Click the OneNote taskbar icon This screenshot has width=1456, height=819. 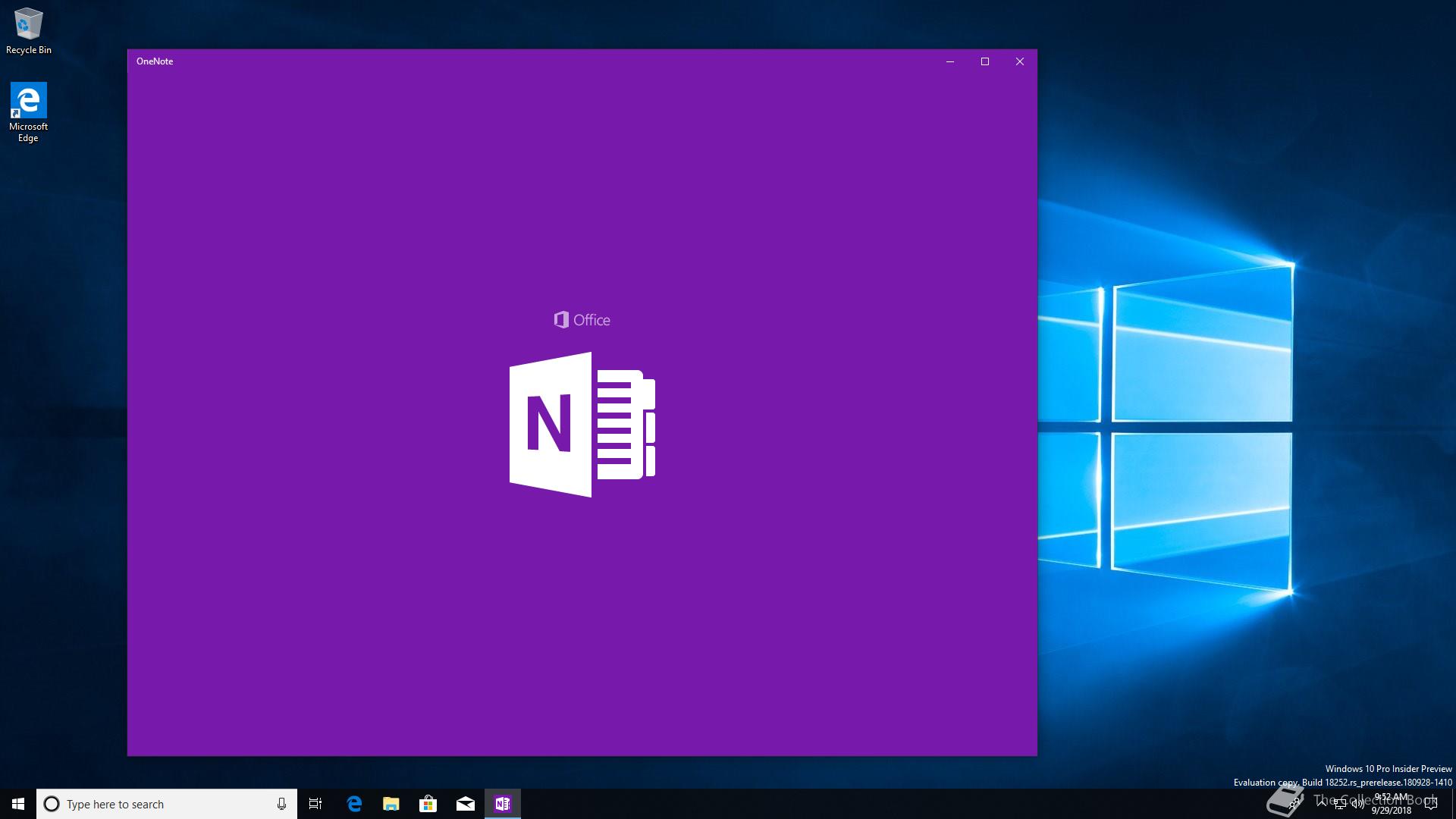click(x=503, y=804)
